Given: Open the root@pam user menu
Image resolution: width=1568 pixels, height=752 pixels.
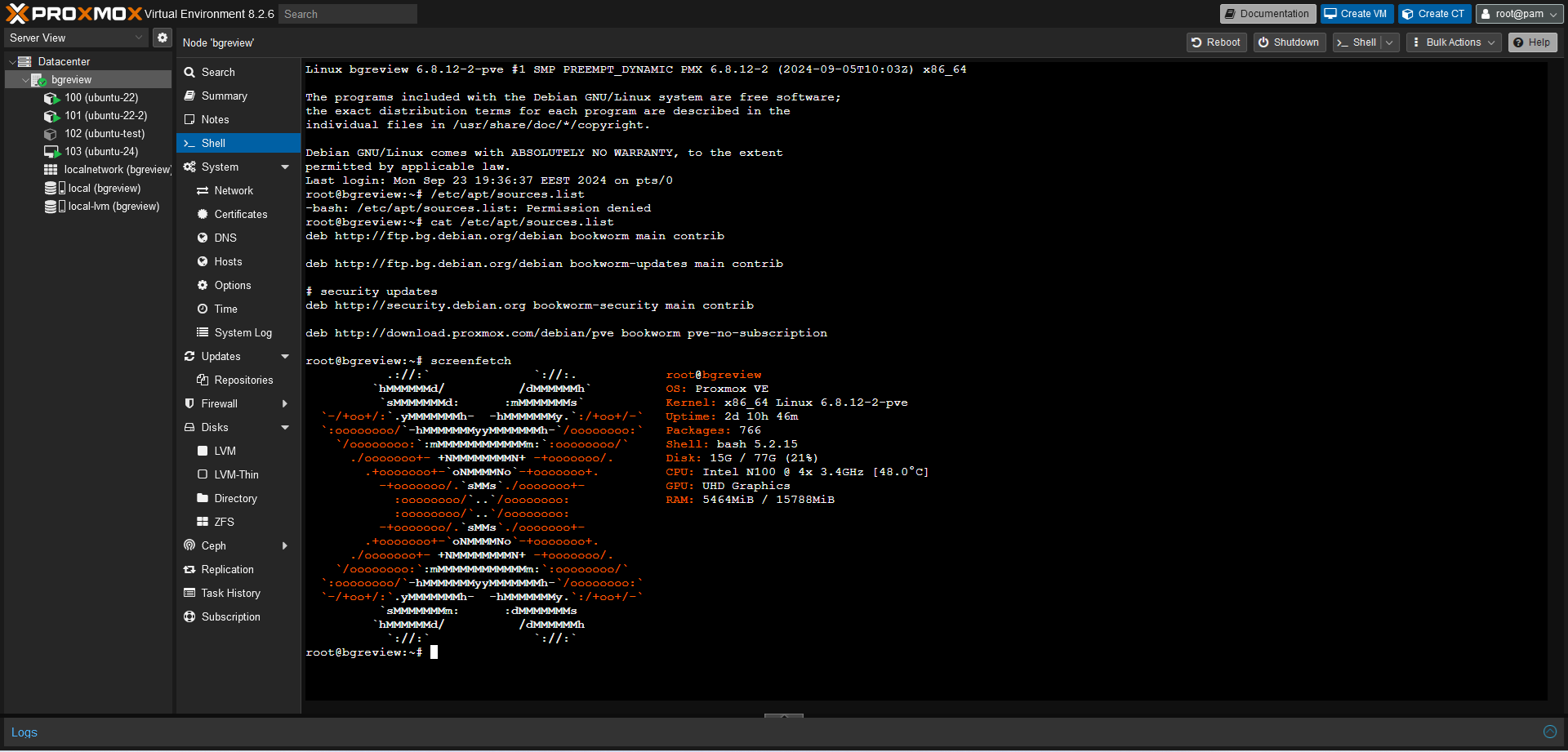Looking at the screenshot, I should pos(1519,14).
